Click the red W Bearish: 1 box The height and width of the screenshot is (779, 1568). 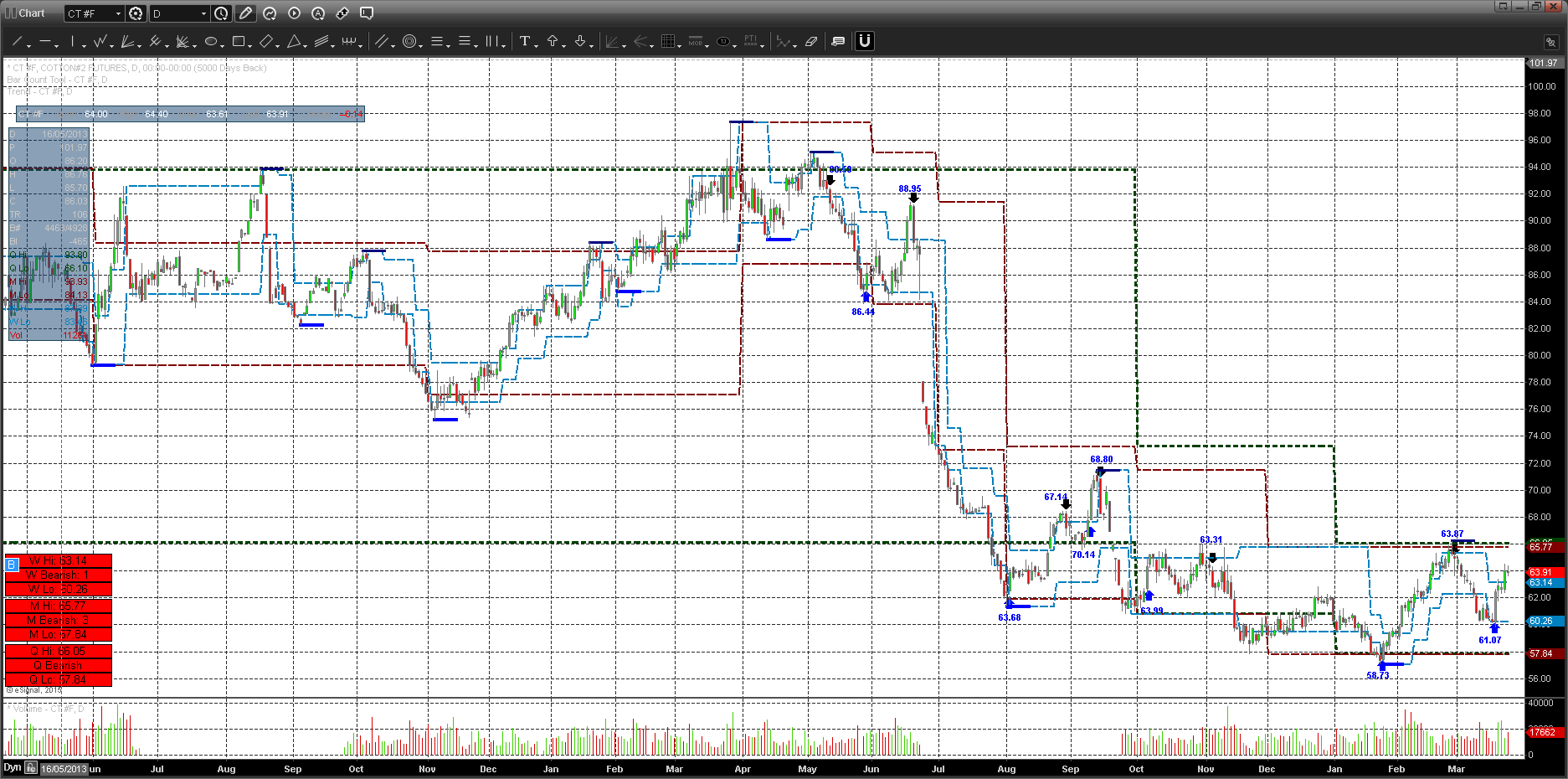click(x=58, y=575)
